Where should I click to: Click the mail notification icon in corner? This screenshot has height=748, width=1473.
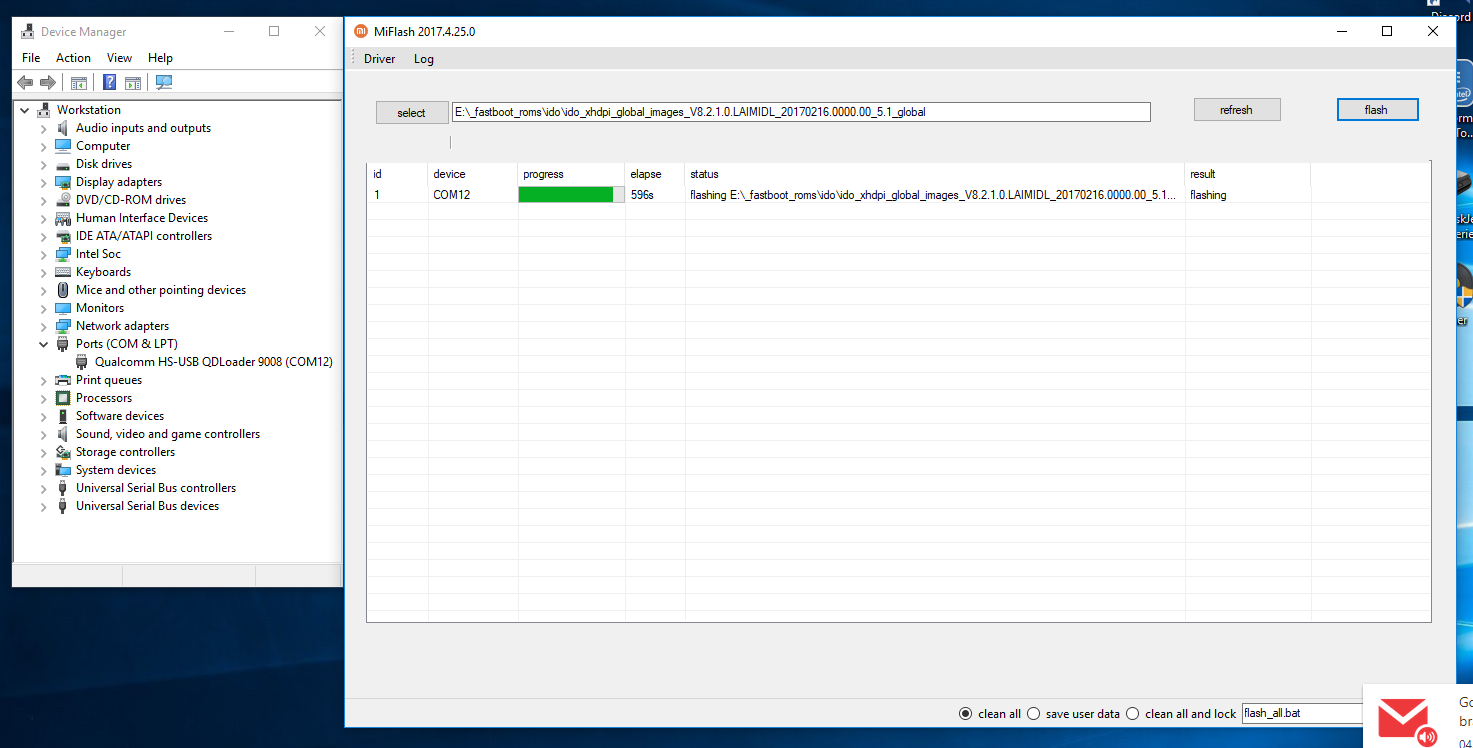point(1402,718)
